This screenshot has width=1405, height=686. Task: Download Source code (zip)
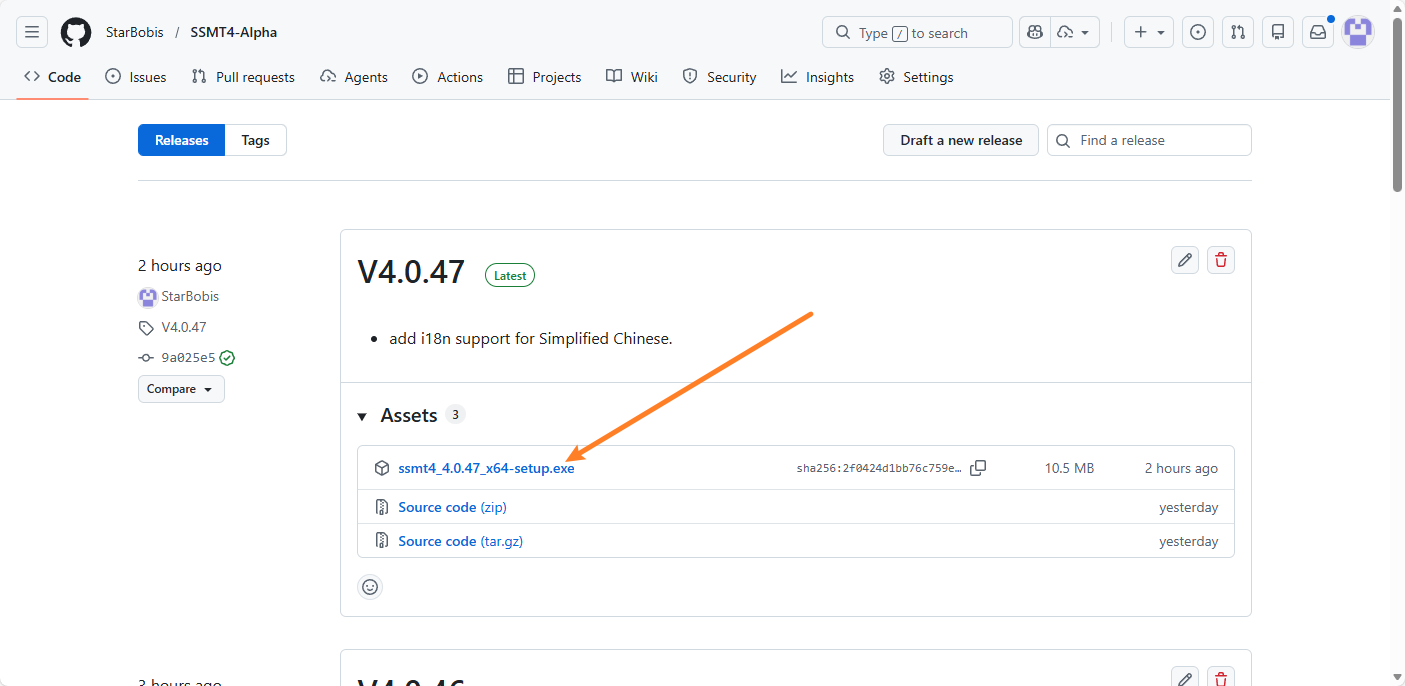pos(452,507)
